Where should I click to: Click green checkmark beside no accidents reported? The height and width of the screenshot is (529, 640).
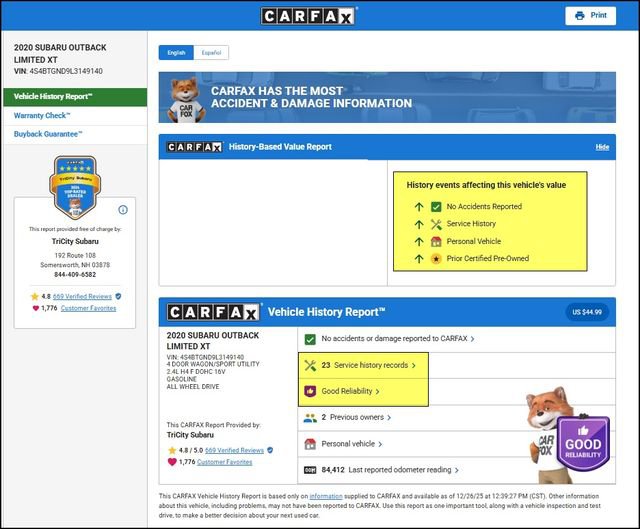(x=310, y=339)
